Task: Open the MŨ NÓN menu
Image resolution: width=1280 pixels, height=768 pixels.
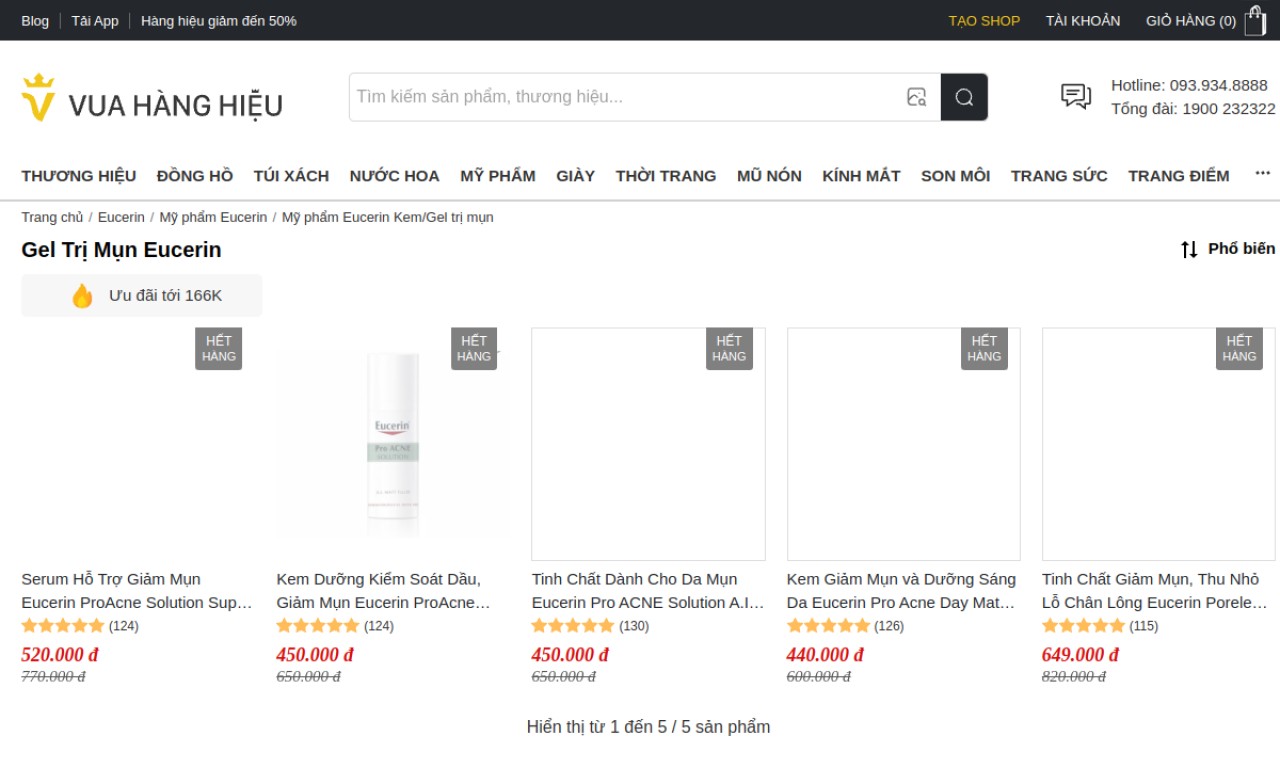Action: [x=769, y=176]
